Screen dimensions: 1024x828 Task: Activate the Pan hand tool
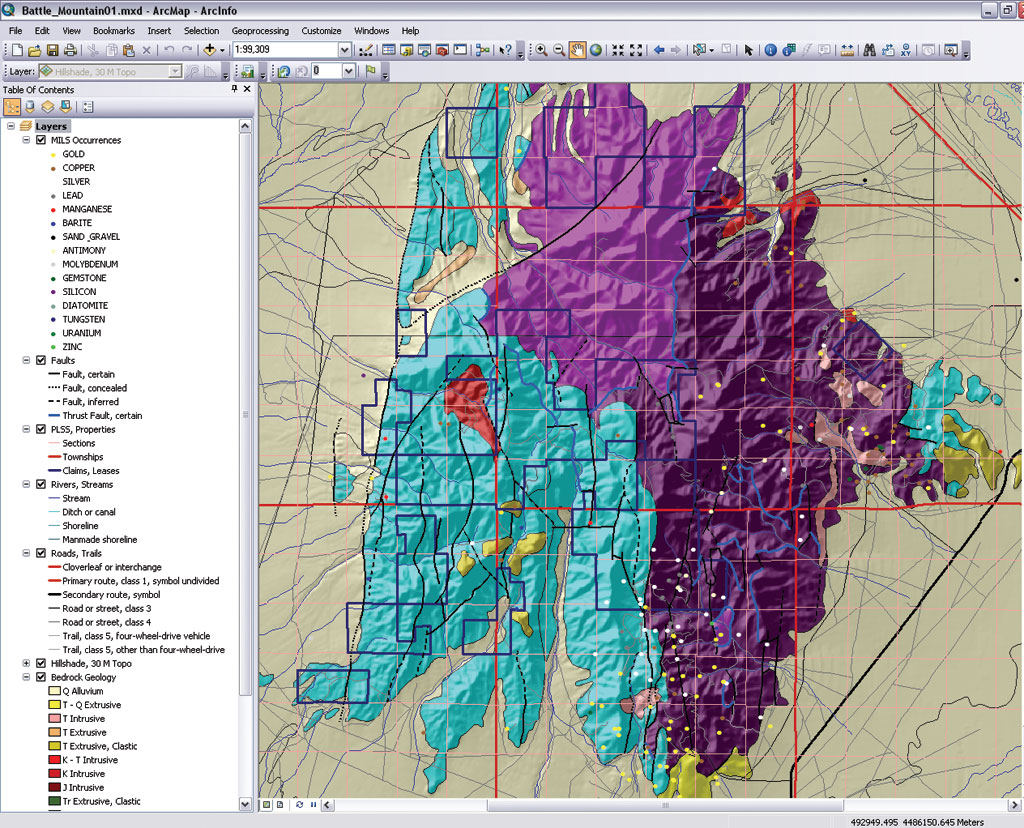[x=577, y=50]
